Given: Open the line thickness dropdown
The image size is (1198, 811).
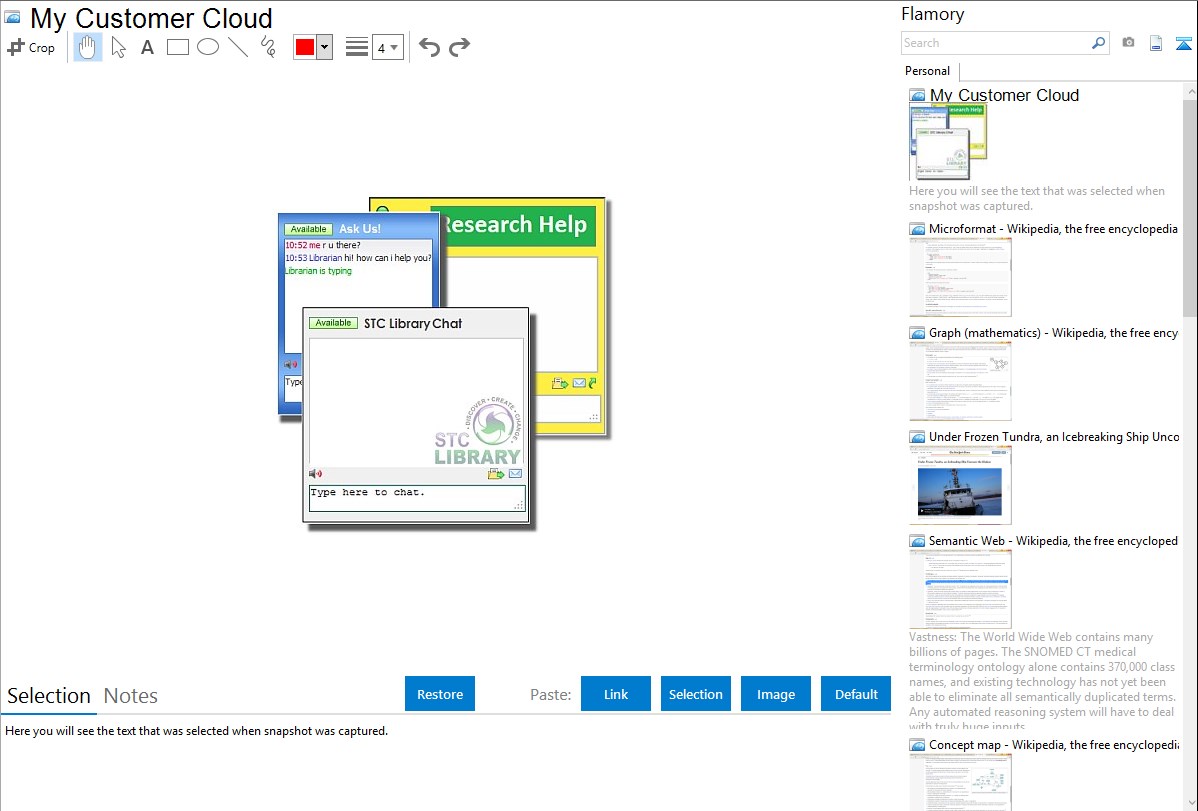Looking at the screenshot, I should pos(387,47).
